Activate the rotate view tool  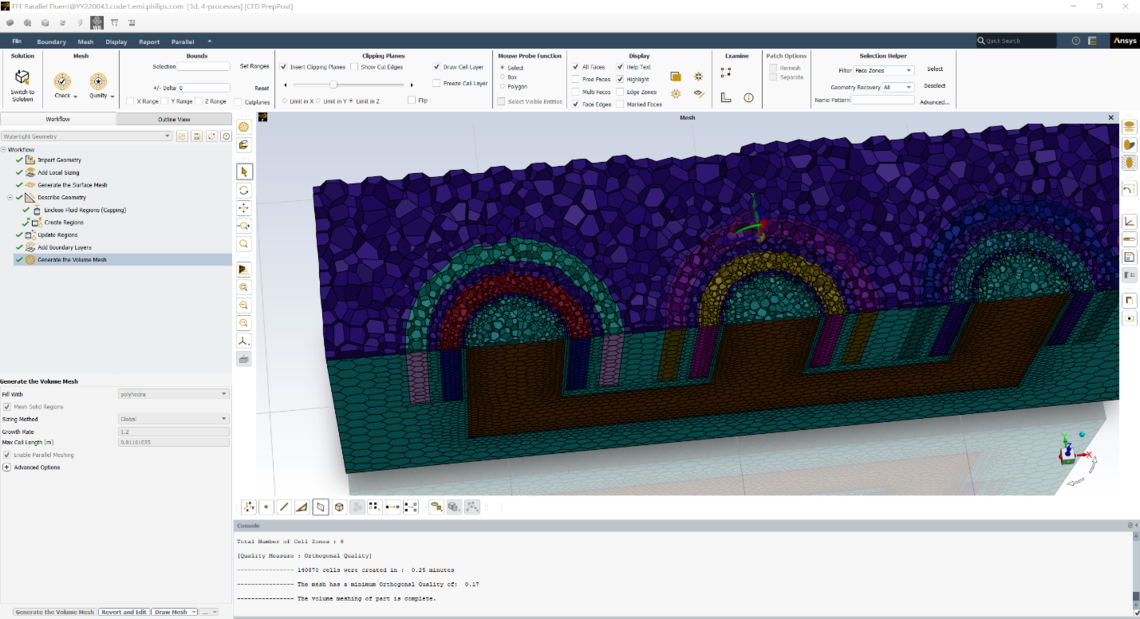point(243,189)
